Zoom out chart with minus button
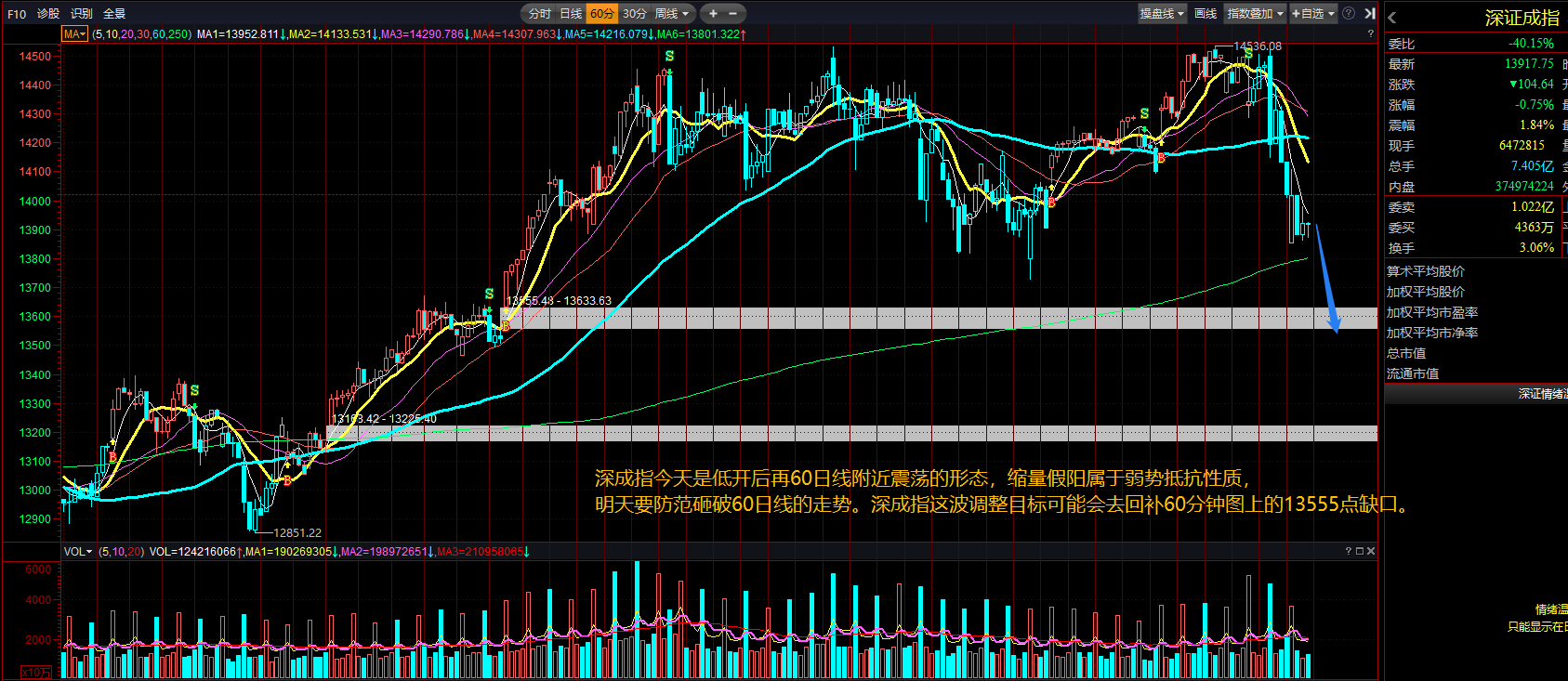Screen dimensions: 1568x681 (733, 14)
